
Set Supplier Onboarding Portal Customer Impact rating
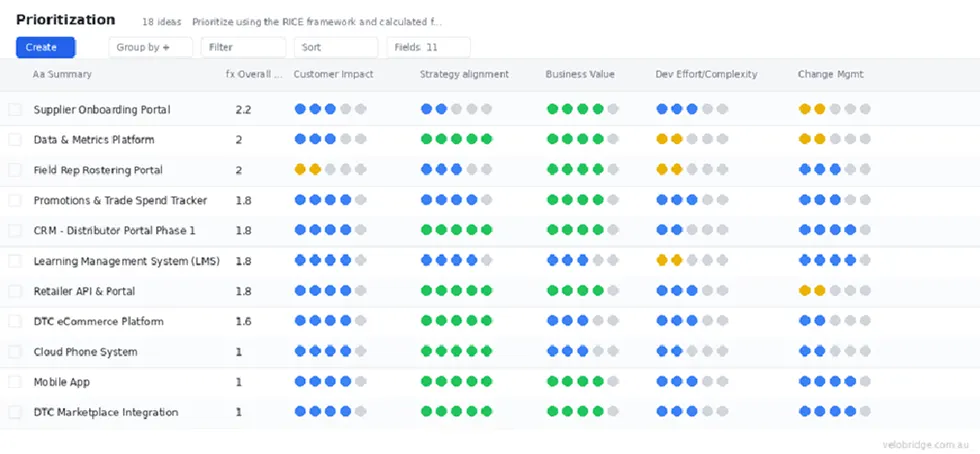[330, 109]
